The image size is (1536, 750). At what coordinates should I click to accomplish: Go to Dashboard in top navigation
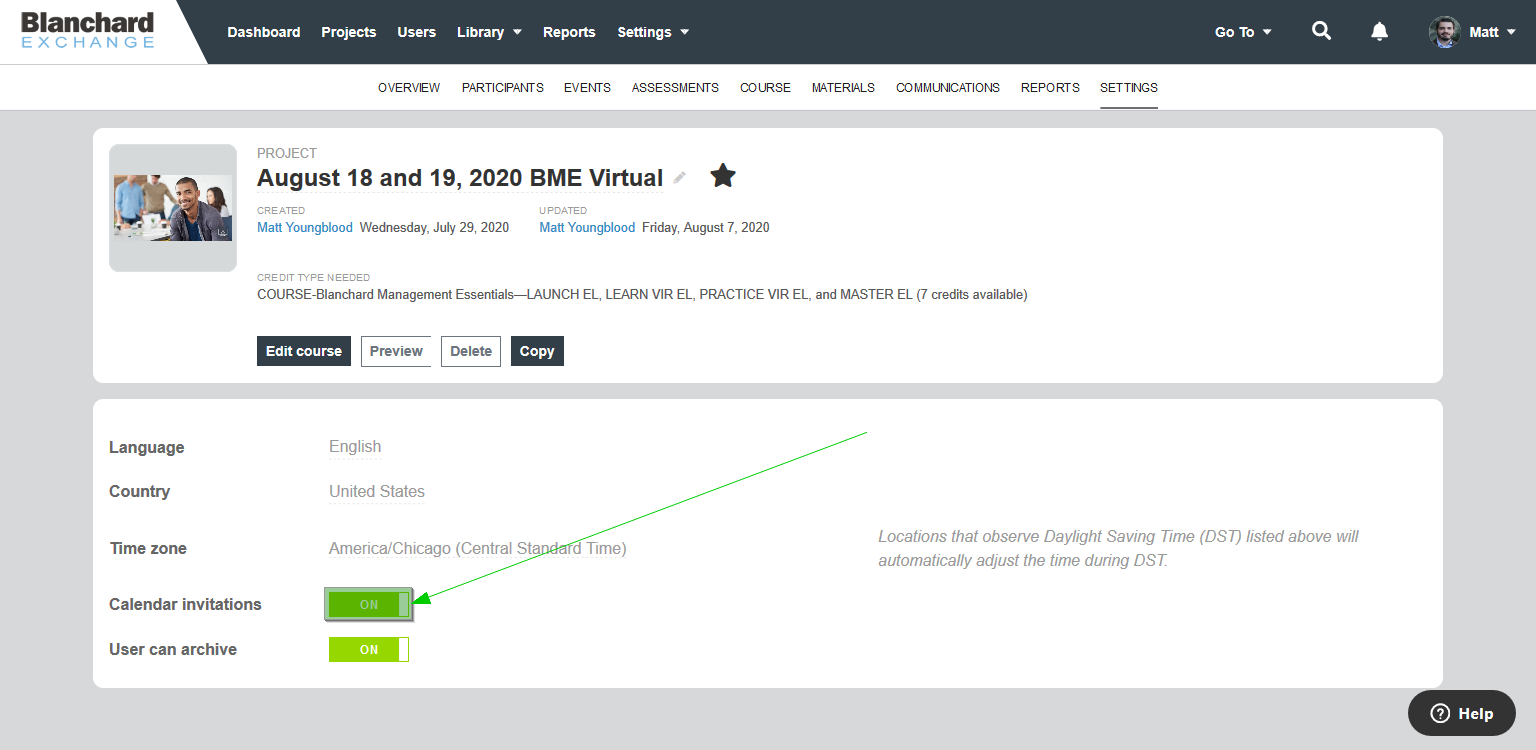click(x=264, y=32)
